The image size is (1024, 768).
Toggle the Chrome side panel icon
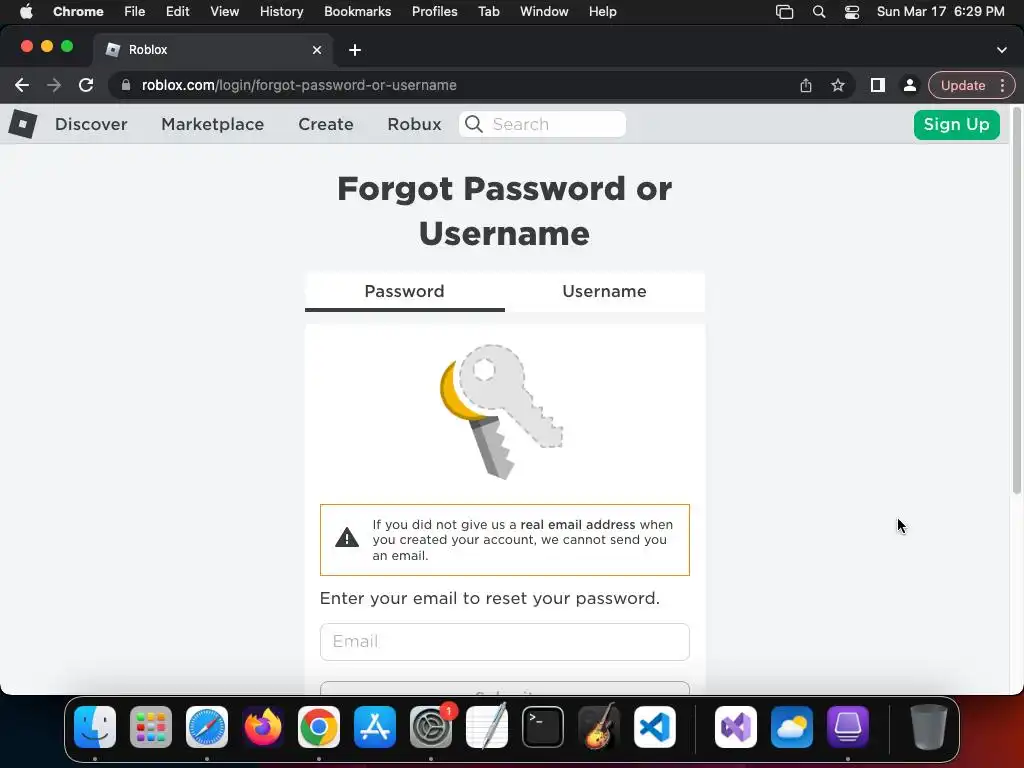click(878, 85)
